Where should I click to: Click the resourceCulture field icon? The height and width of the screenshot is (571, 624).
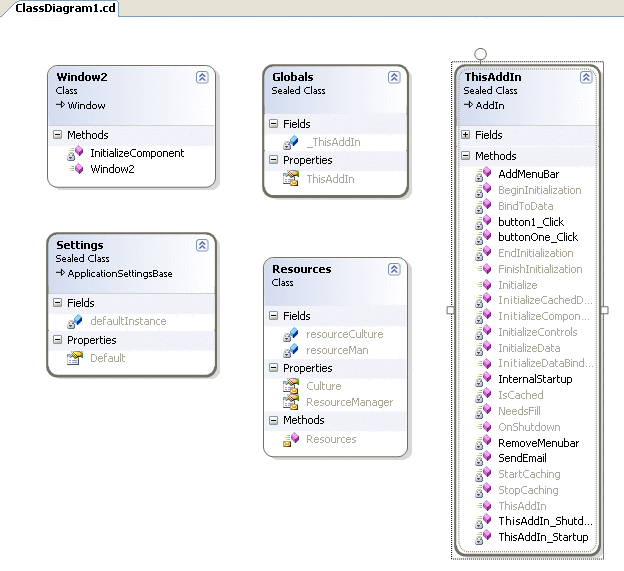point(291,334)
